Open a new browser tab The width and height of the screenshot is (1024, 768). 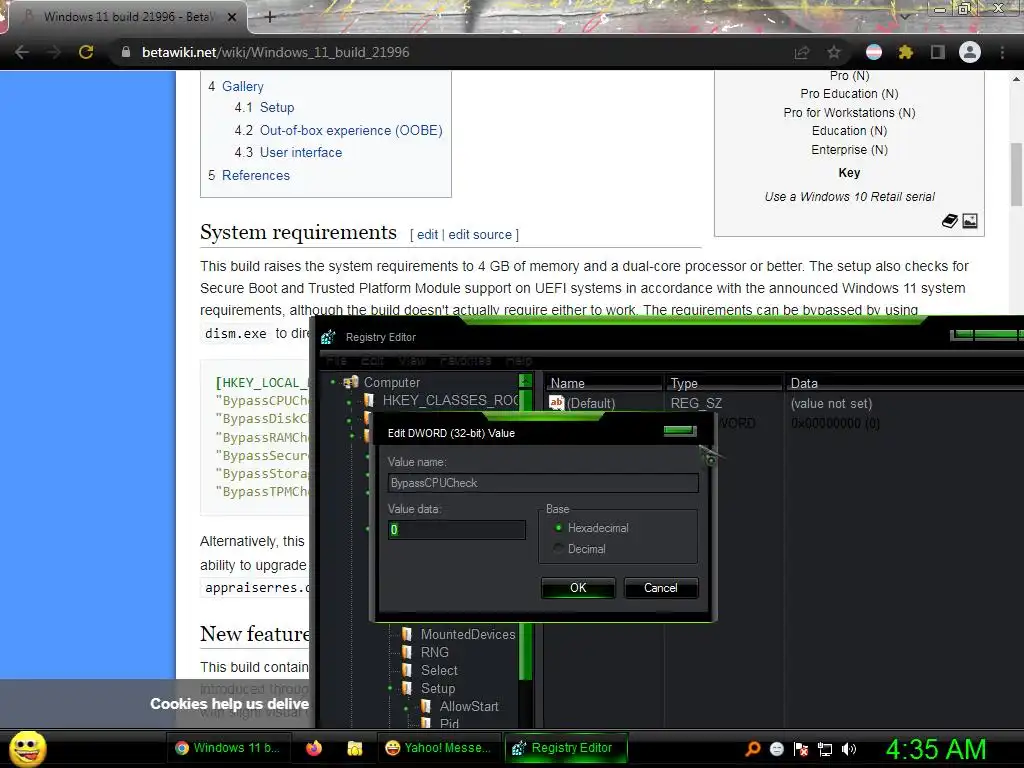pyautogui.click(x=270, y=17)
